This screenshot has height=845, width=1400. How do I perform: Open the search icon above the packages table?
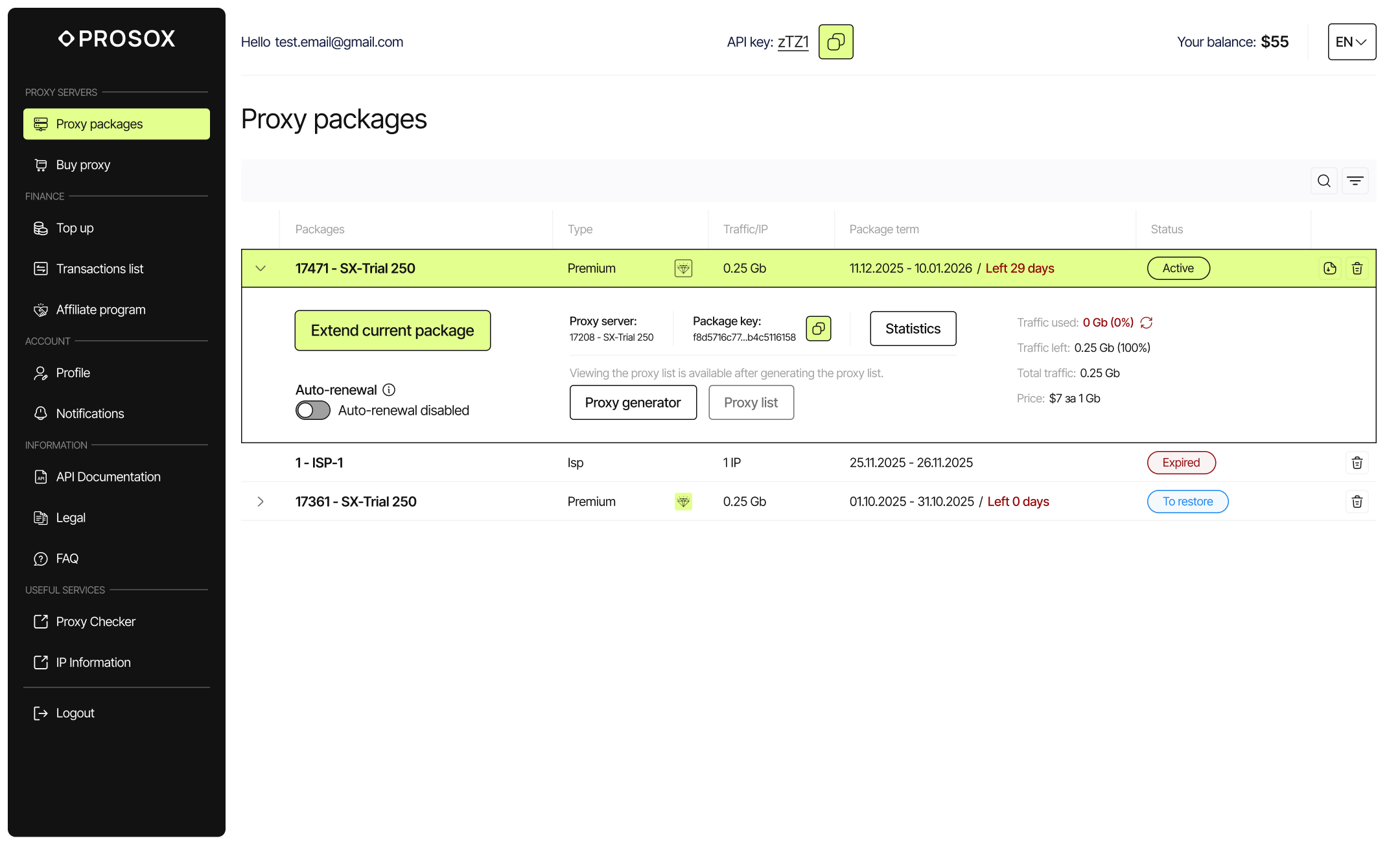point(1324,180)
